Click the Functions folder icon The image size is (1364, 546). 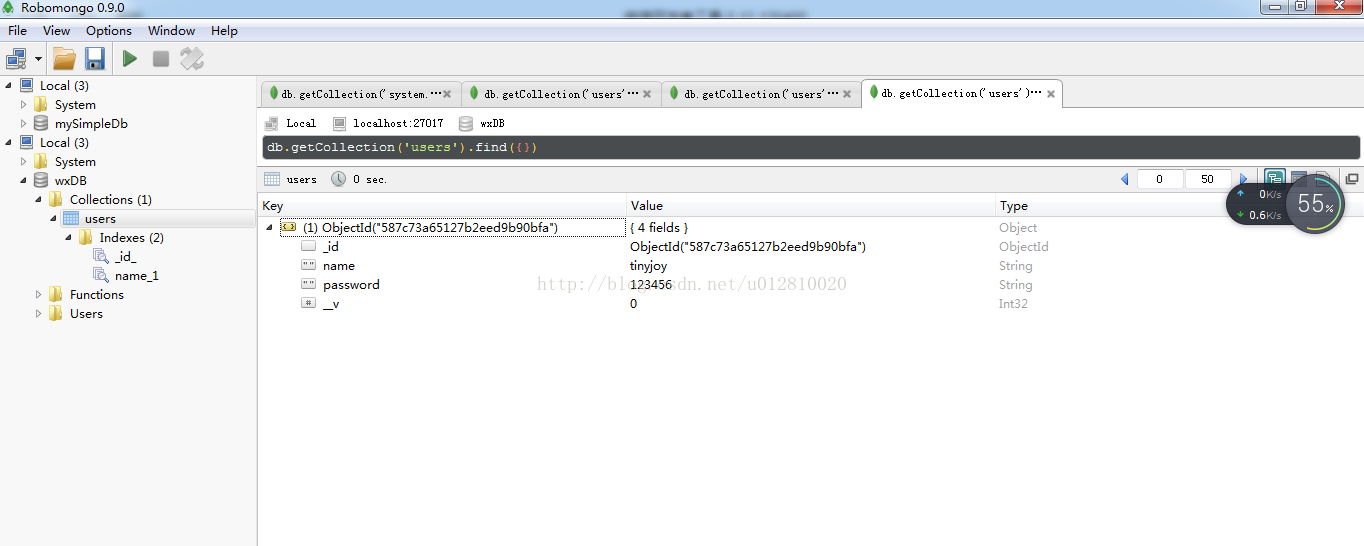click(55, 294)
